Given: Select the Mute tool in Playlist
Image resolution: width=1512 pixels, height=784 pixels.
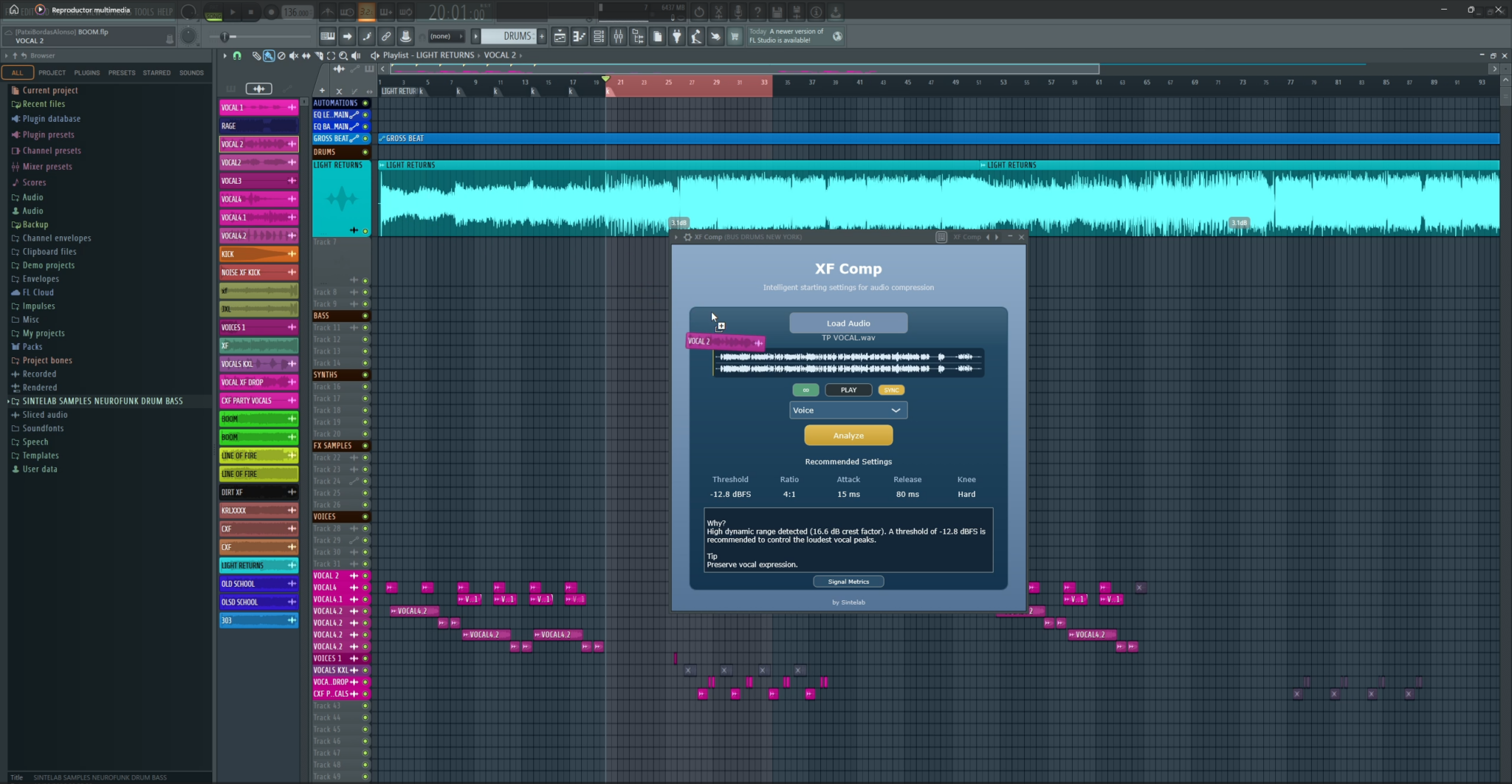Looking at the screenshot, I should pos(294,55).
